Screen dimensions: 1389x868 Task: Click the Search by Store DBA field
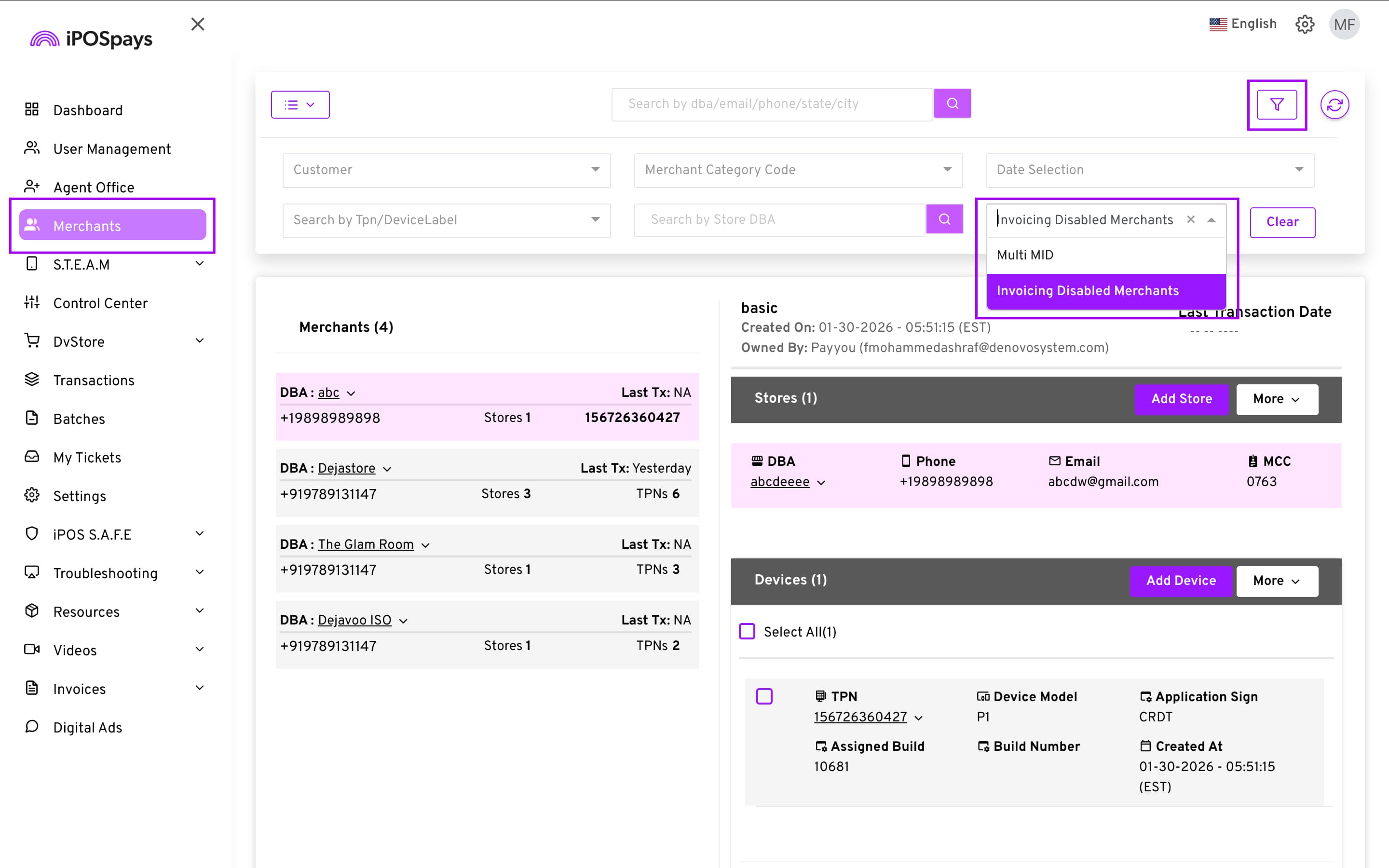click(779, 219)
